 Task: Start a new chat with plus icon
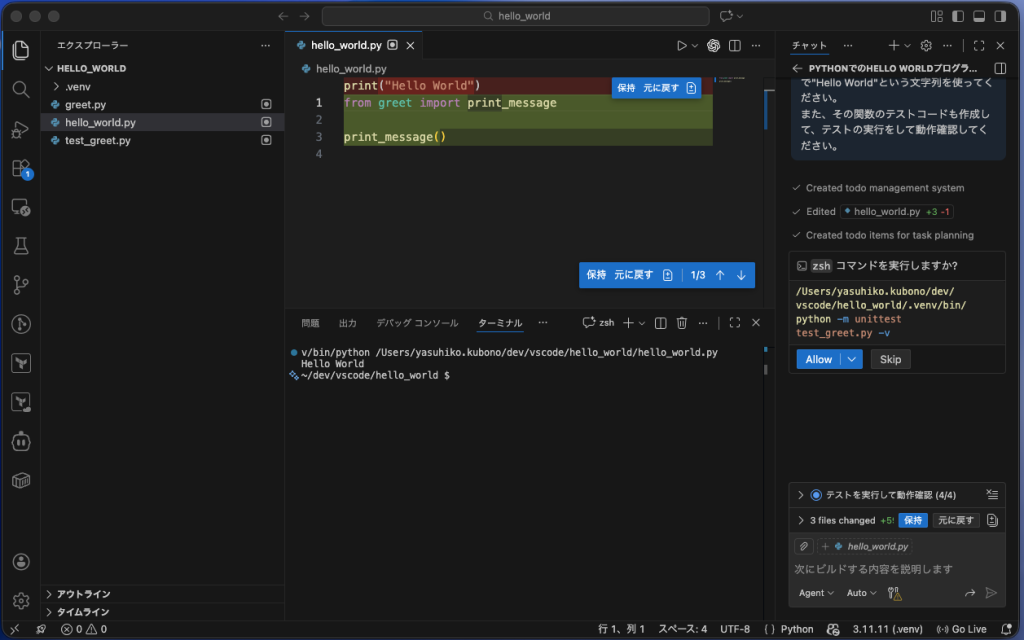[x=893, y=45]
